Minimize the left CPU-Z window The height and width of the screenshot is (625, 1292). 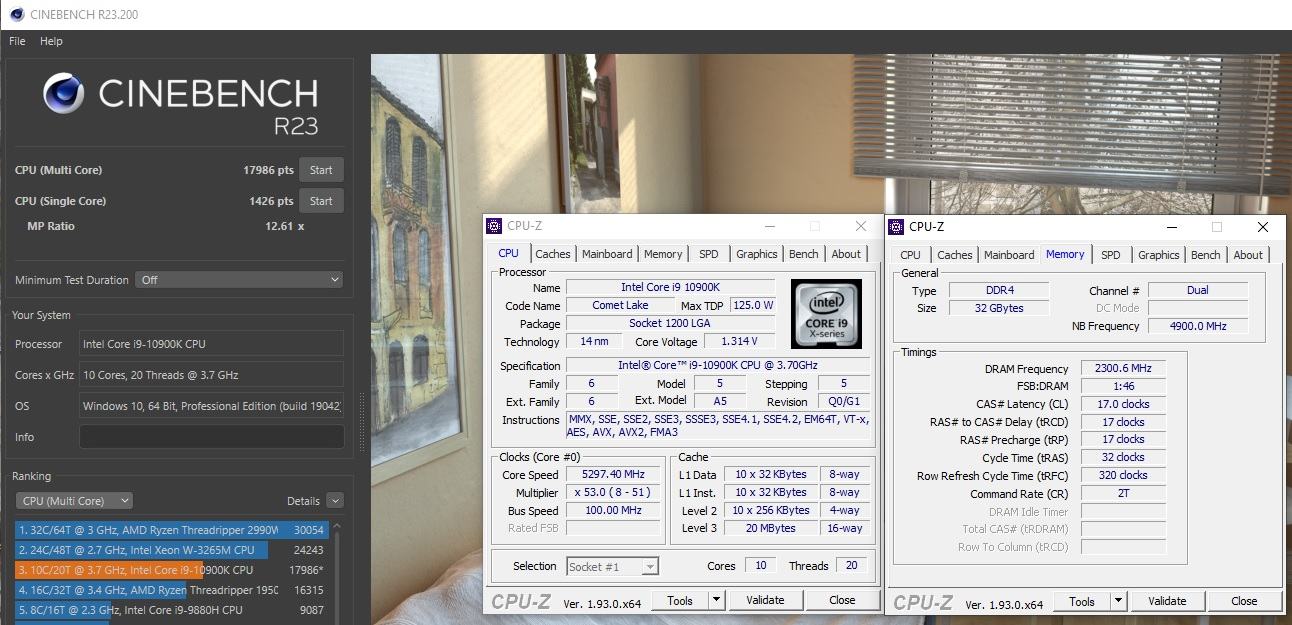click(x=768, y=227)
